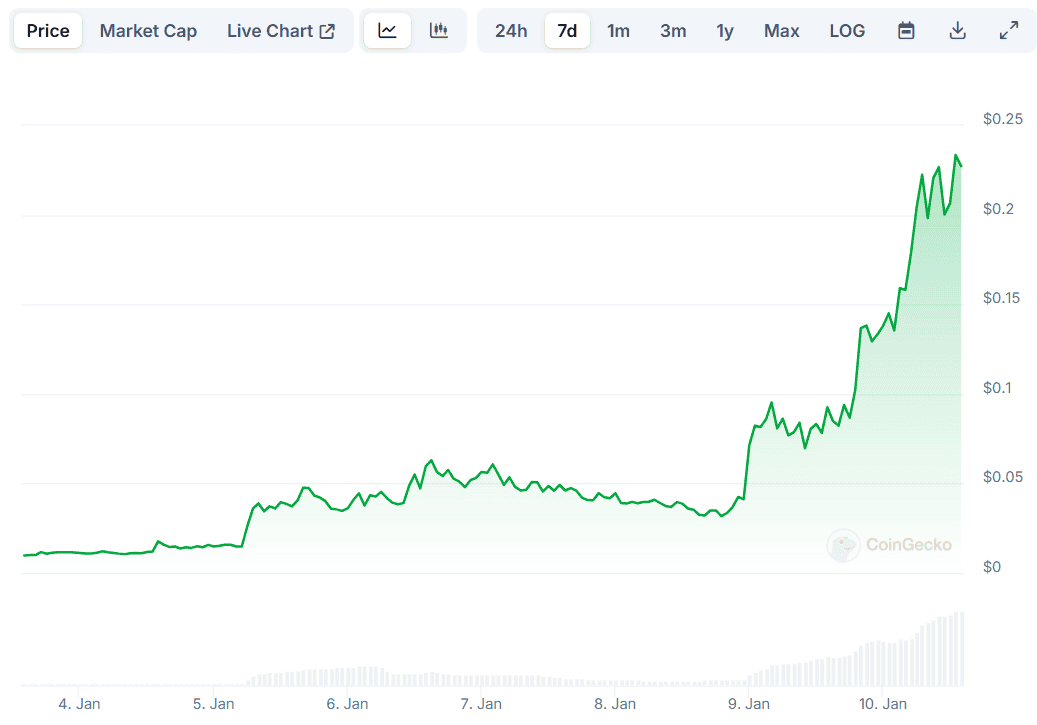Image resolution: width=1037 pixels, height=725 pixels.
Task: Click the $0.25 price axis label
Action: coord(1003,119)
